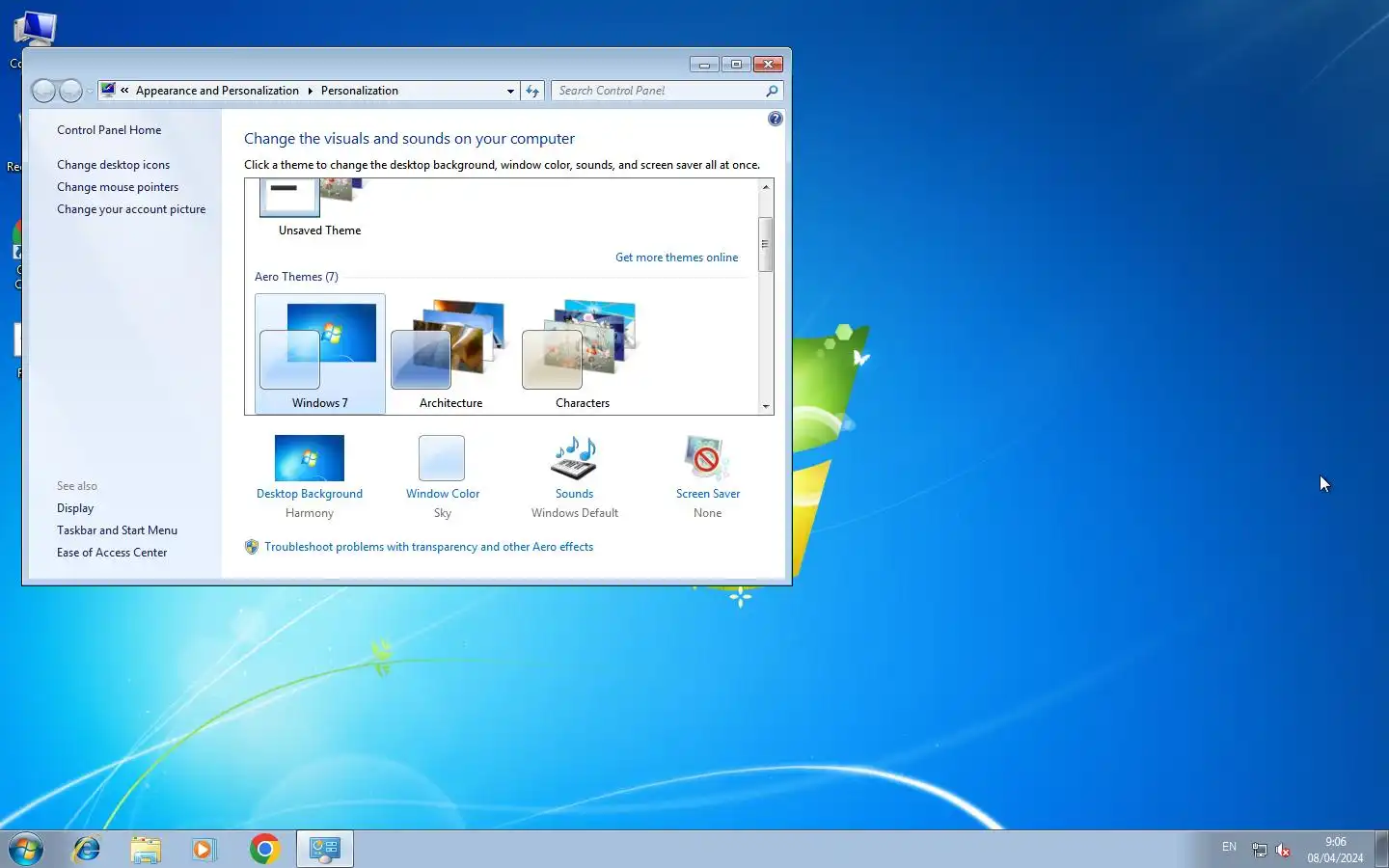Click the muted volume tray icon
Viewport: 1389px width, 868px height.
1283,850
